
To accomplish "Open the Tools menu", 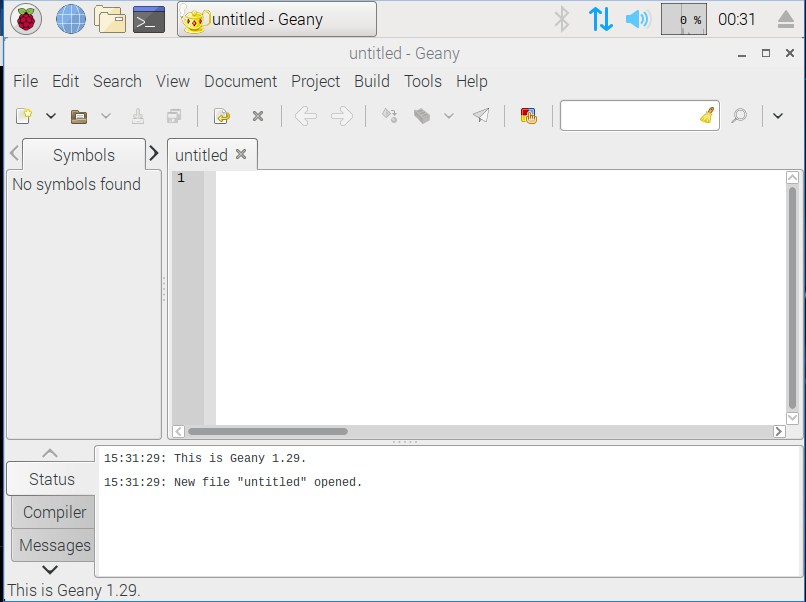I will [423, 81].
